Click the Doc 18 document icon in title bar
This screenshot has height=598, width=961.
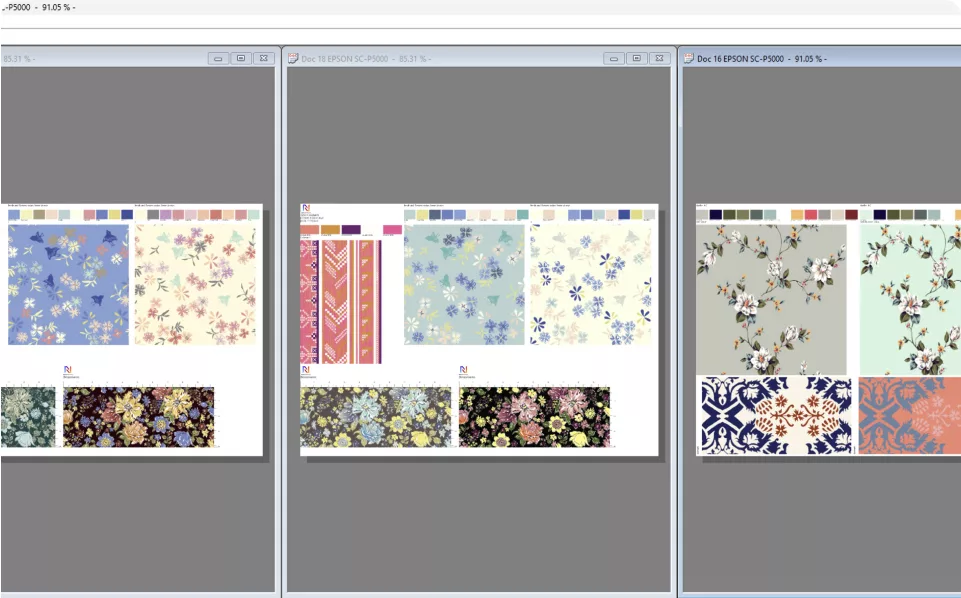click(293, 59)
